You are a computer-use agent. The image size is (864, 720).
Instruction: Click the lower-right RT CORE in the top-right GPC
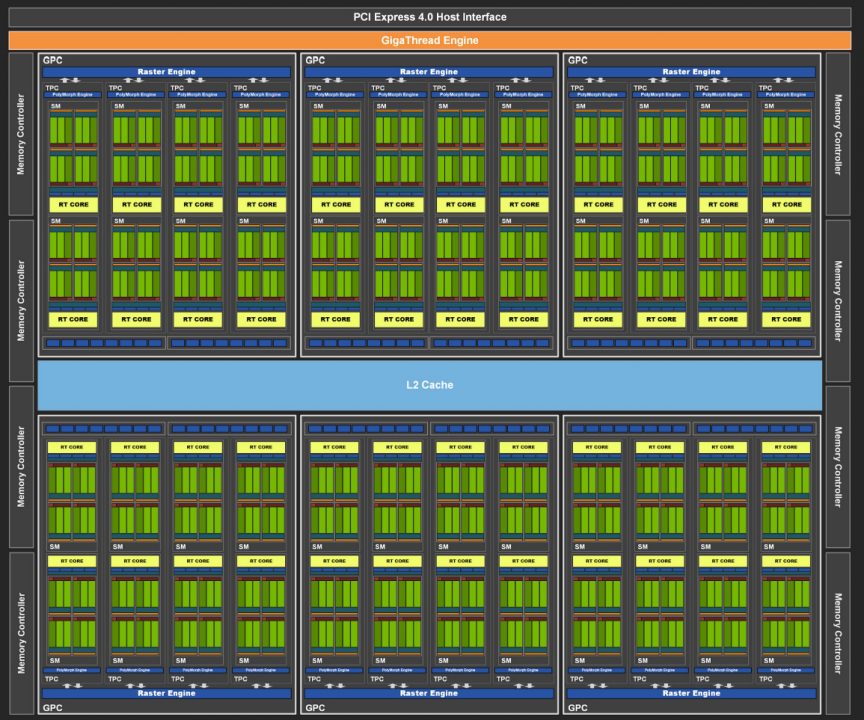(x=785, y=319)
